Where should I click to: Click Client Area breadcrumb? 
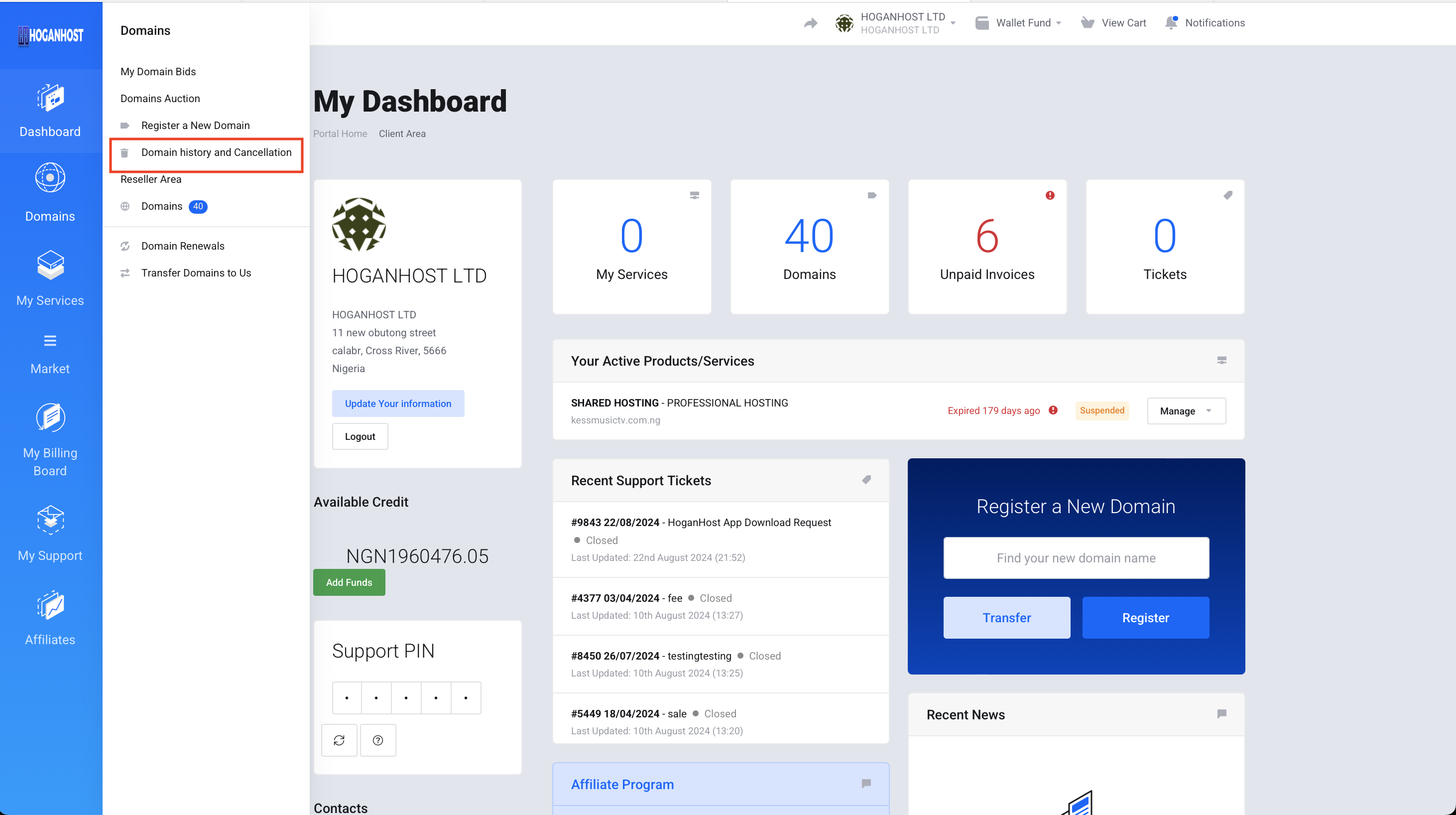tap(402, 134)
